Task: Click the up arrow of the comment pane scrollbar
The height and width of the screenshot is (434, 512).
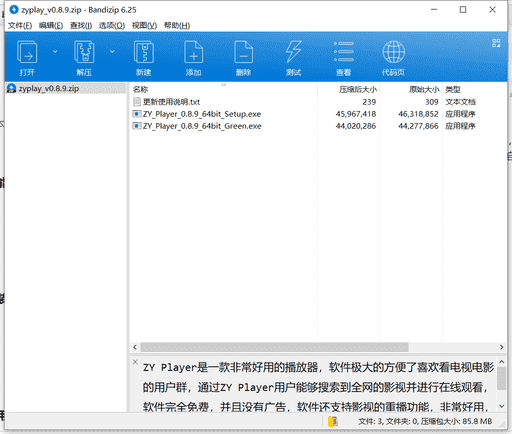Action: [x=502, y=362]
